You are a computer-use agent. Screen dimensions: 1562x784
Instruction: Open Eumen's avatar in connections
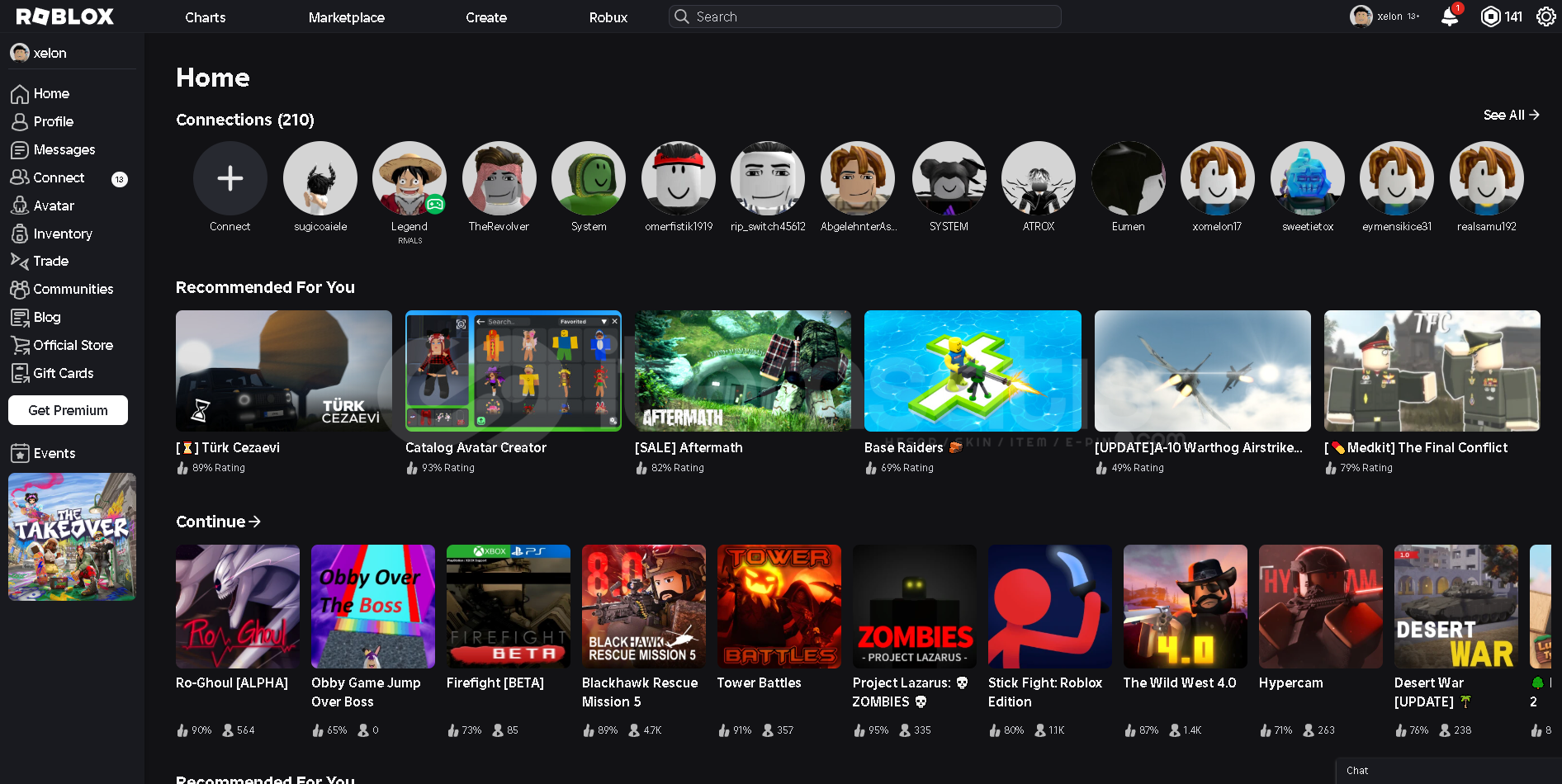click(x=1129, y=178)
